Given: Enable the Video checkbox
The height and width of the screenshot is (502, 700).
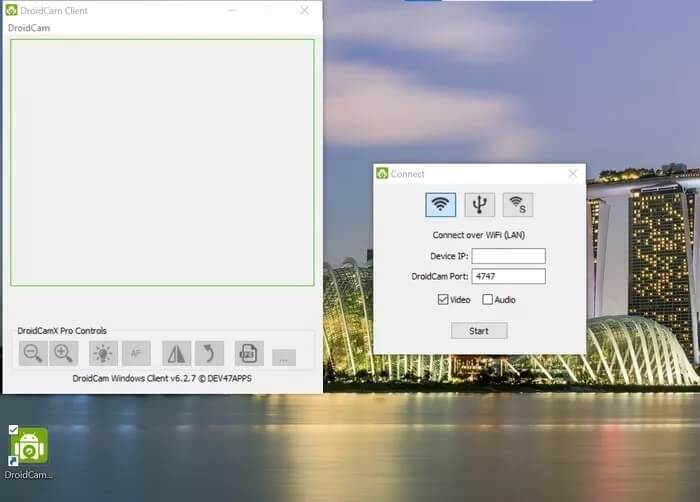Looking at the screenshot, I should click(442, 299).
